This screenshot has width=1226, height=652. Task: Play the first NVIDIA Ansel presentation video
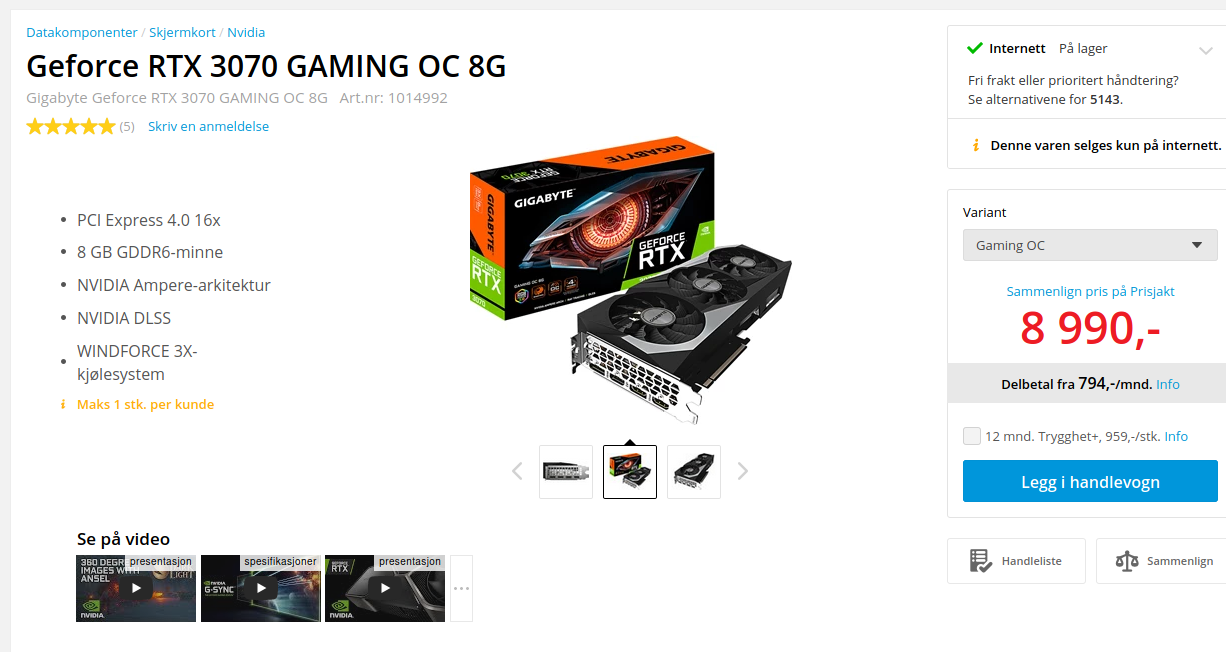point(136,588)
